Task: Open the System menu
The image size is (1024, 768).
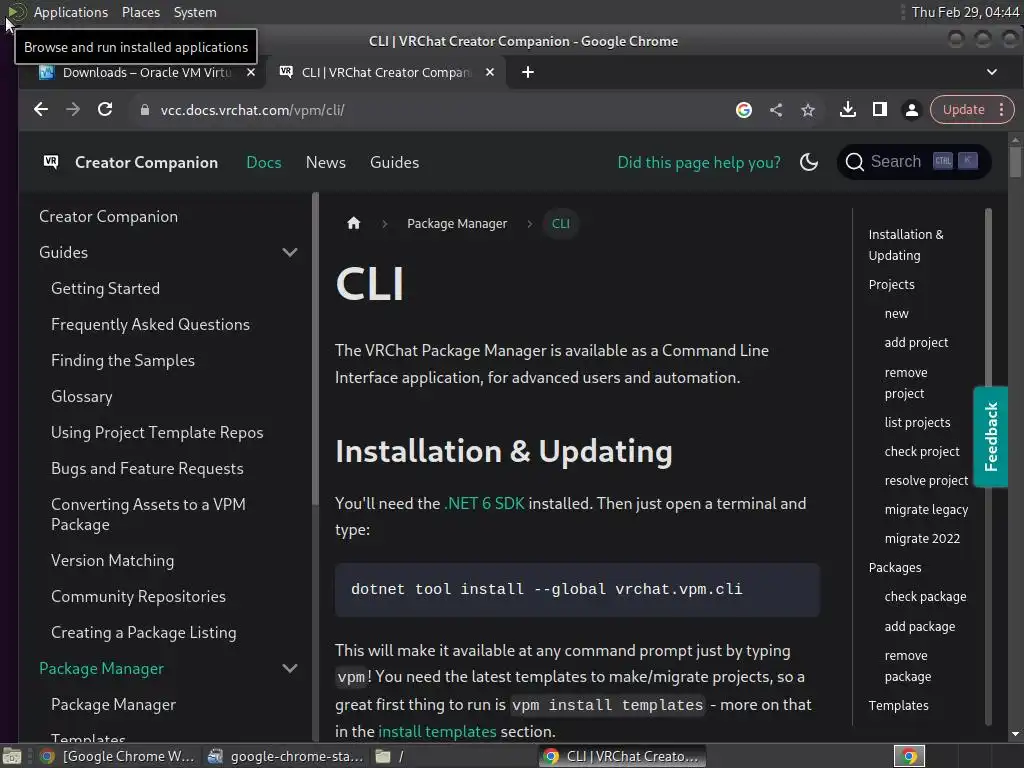Action: click(195, 12)
